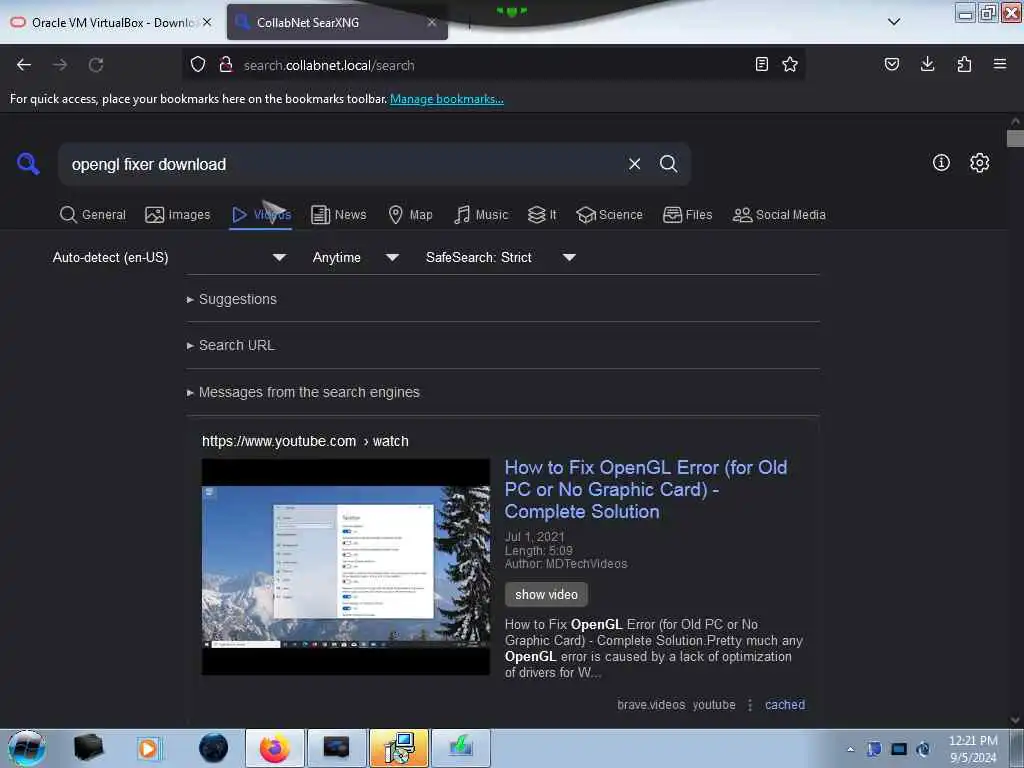
Task: Click the OpenGL video thumbnail
Action: coord(345,567)
